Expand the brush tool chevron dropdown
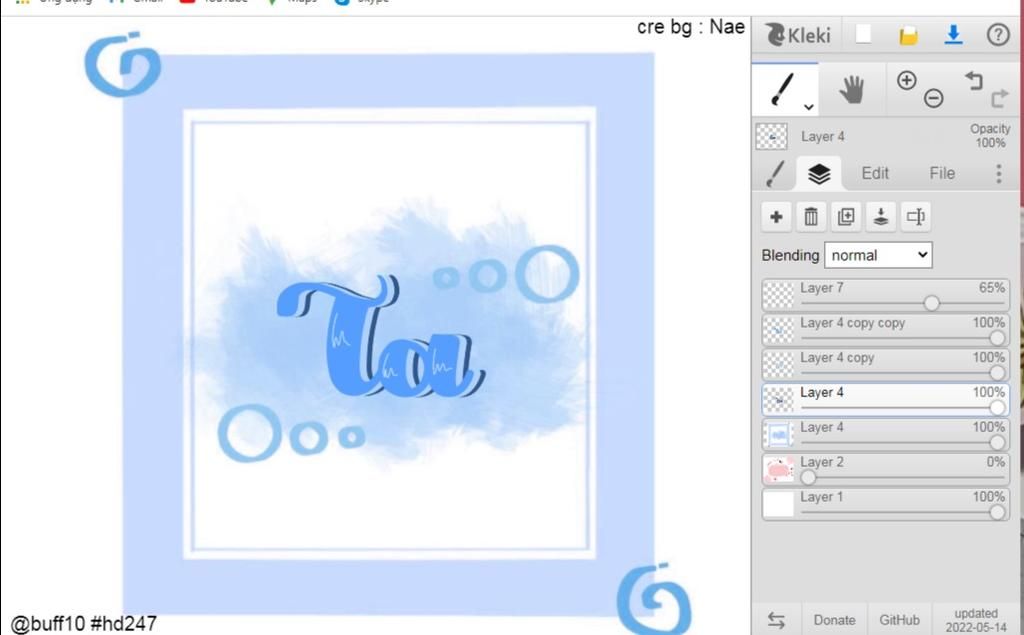 pyautogui.click(x=808, y=107)
